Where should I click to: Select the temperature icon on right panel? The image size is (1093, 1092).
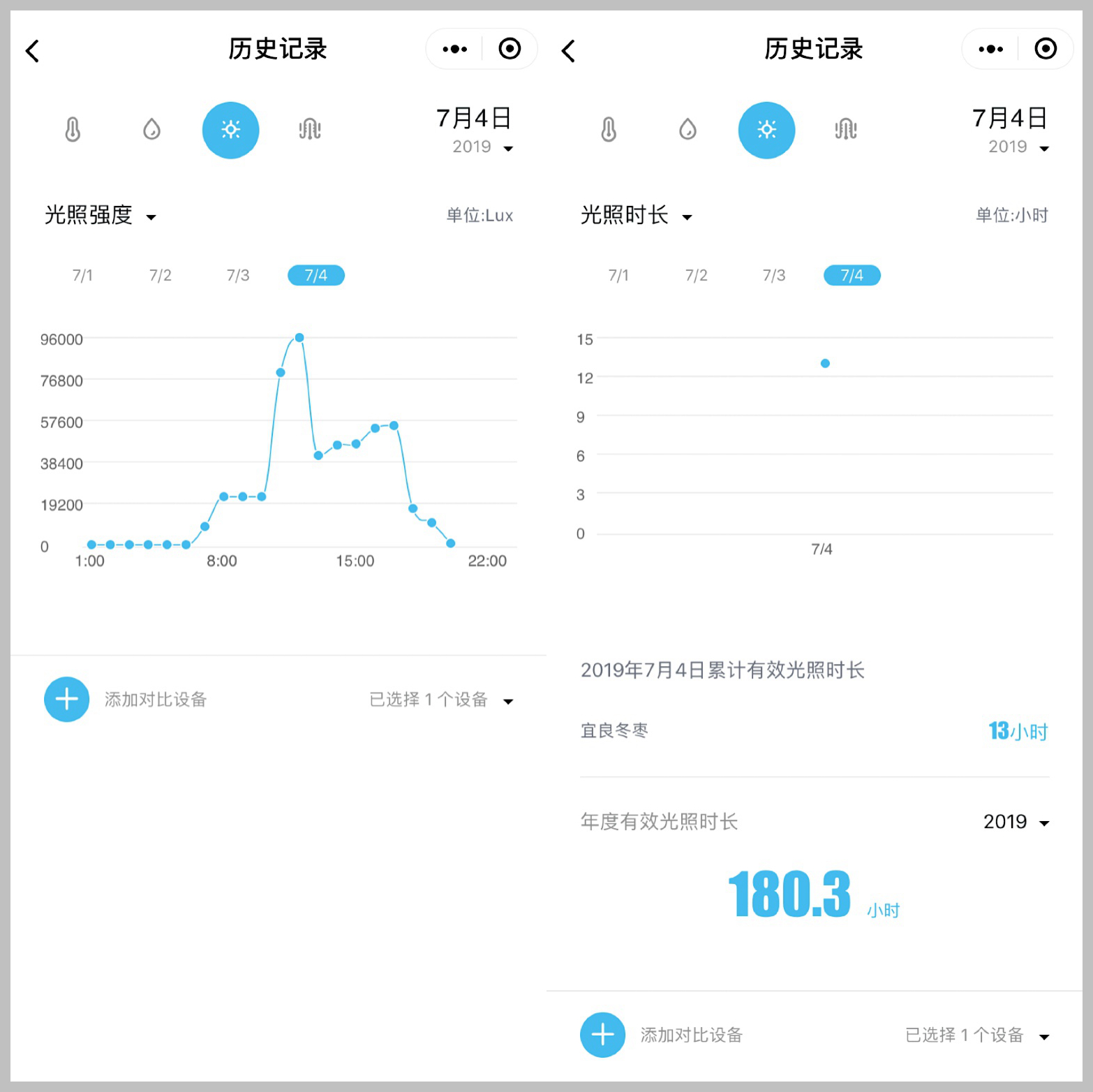tap(609, 130)
